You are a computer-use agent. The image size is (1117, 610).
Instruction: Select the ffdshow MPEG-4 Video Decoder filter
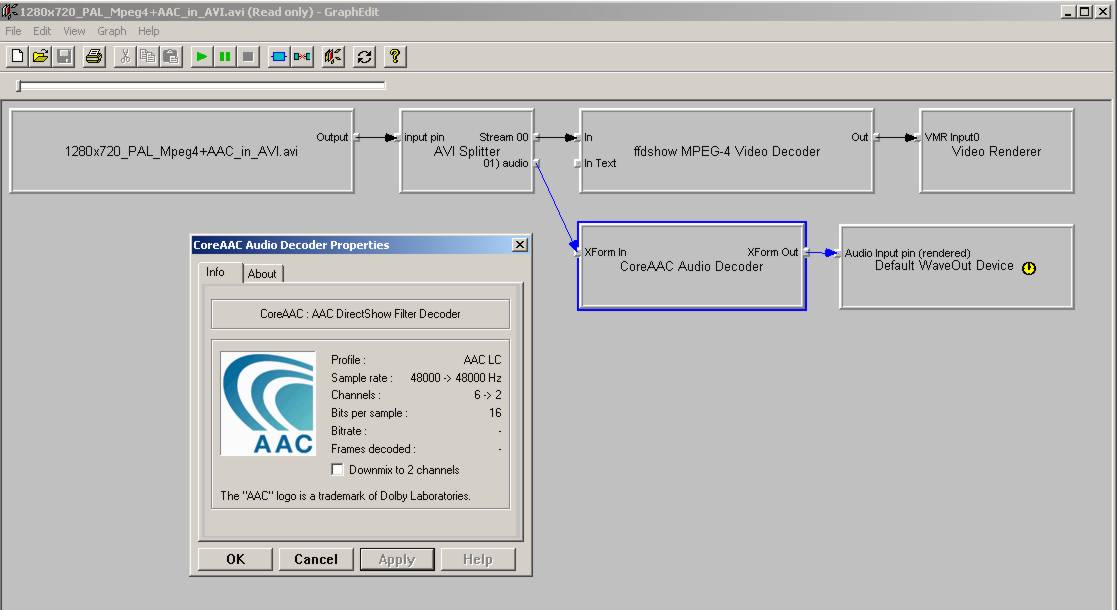(726, 152)
